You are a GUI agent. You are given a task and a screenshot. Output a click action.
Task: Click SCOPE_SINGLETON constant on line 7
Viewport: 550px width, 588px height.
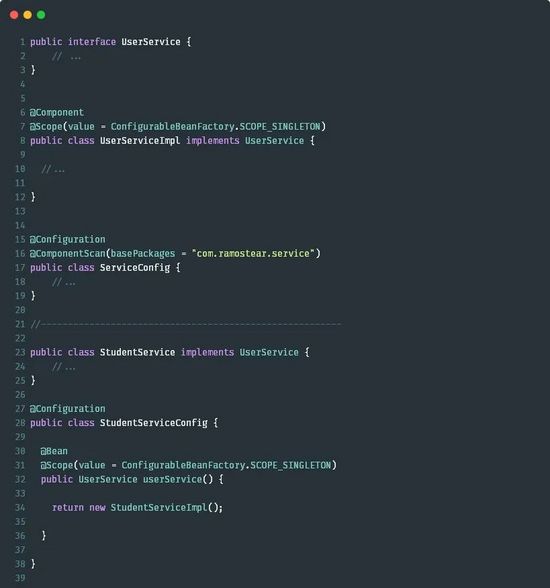pyautogui.click(x=280, y=126)
